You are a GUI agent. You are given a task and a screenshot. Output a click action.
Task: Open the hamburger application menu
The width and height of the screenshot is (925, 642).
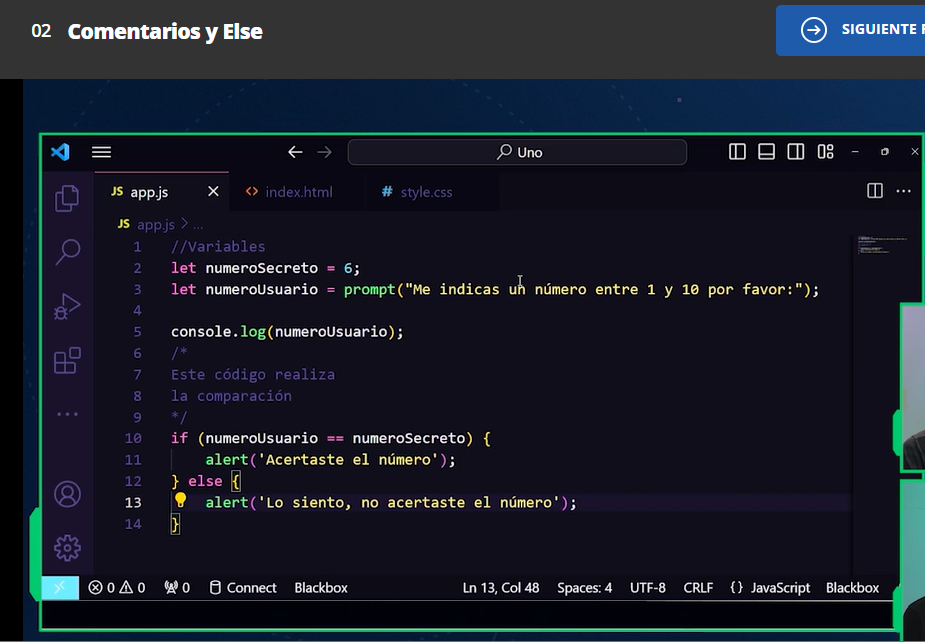tap(101, 152)
